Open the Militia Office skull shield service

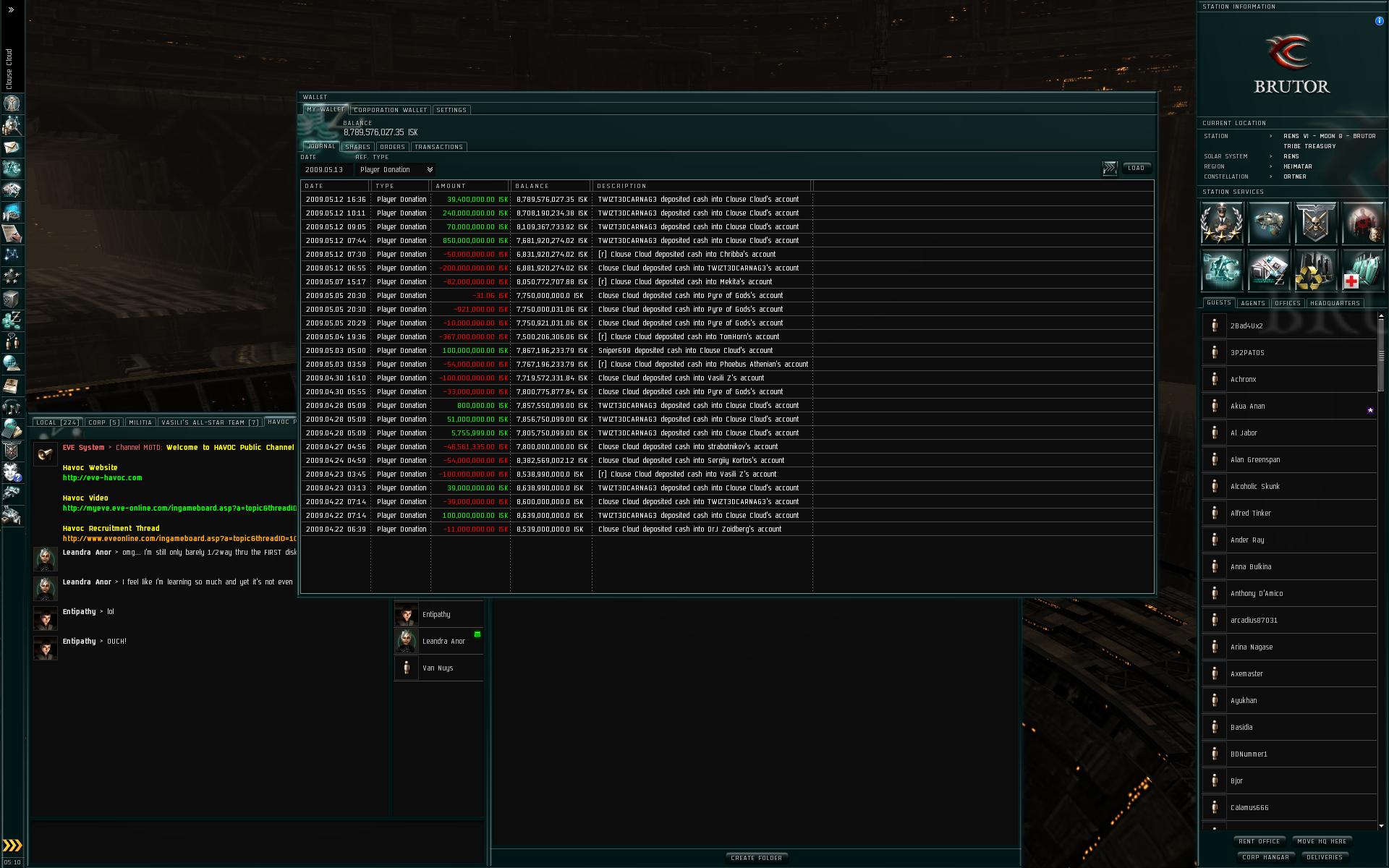pyautogui.click(x=1316, y=222)
